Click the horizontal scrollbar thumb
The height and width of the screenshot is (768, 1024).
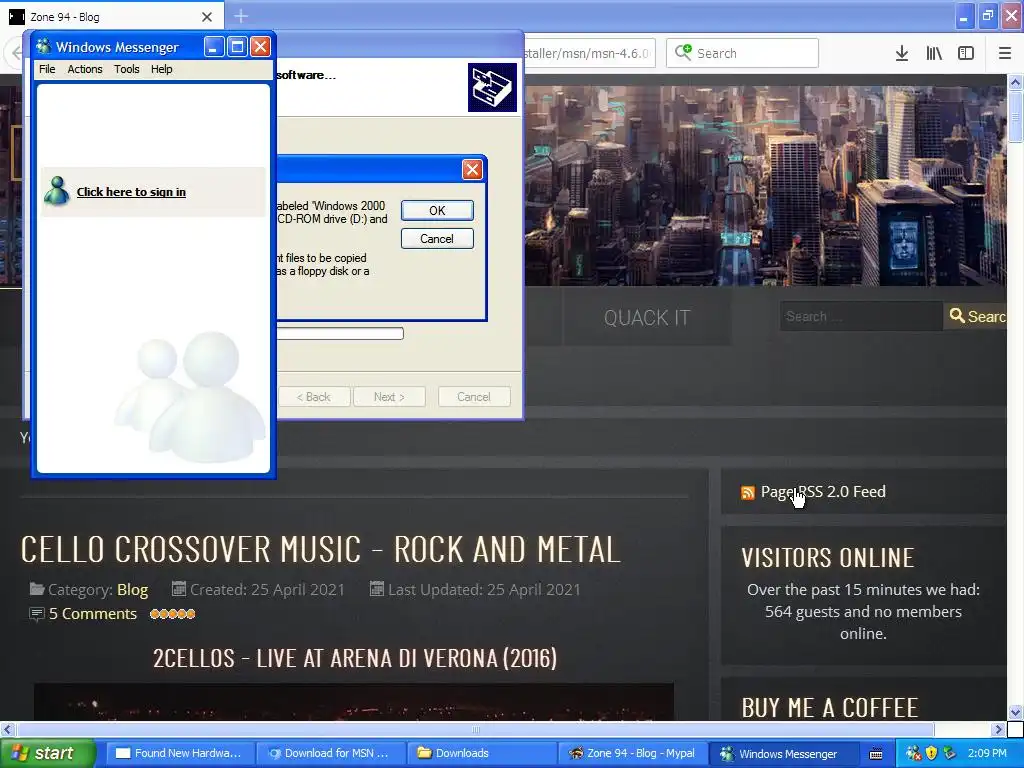475,729
